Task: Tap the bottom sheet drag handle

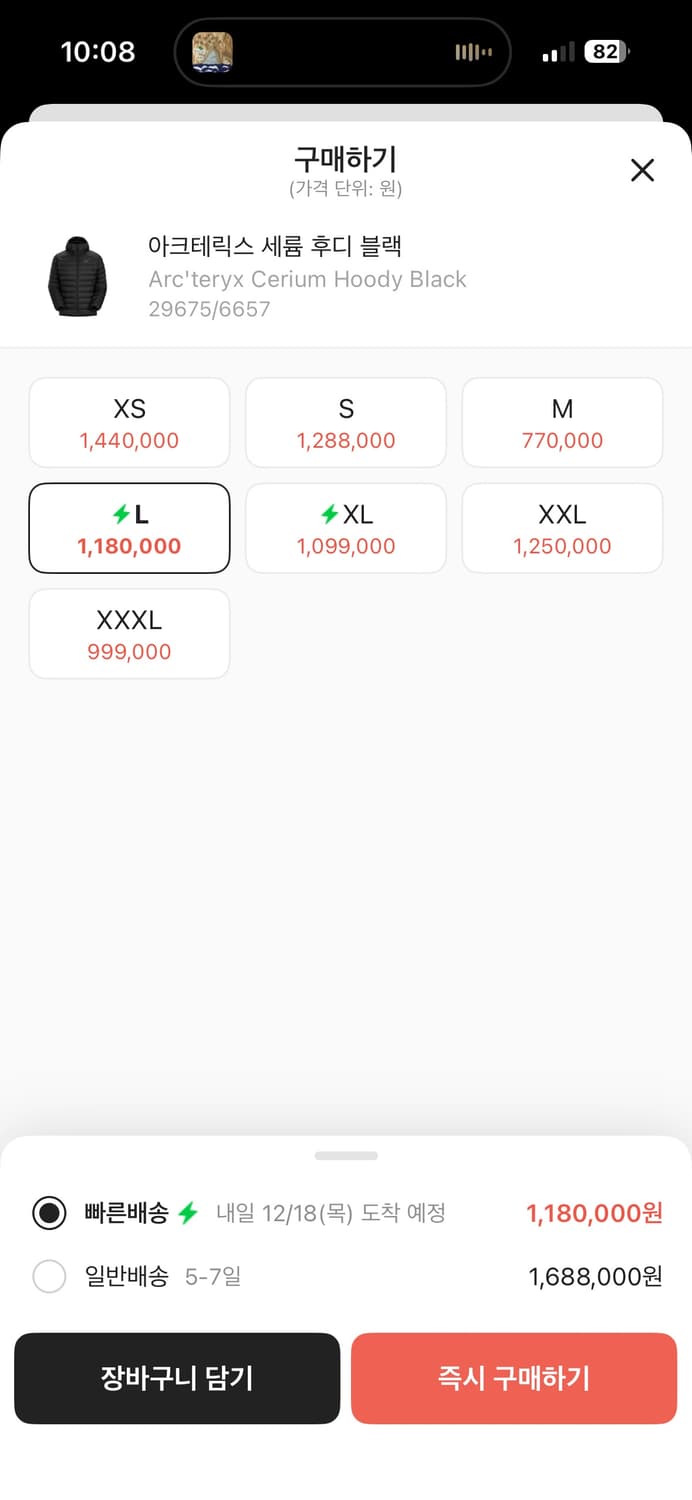Action: click(346, 1156)
